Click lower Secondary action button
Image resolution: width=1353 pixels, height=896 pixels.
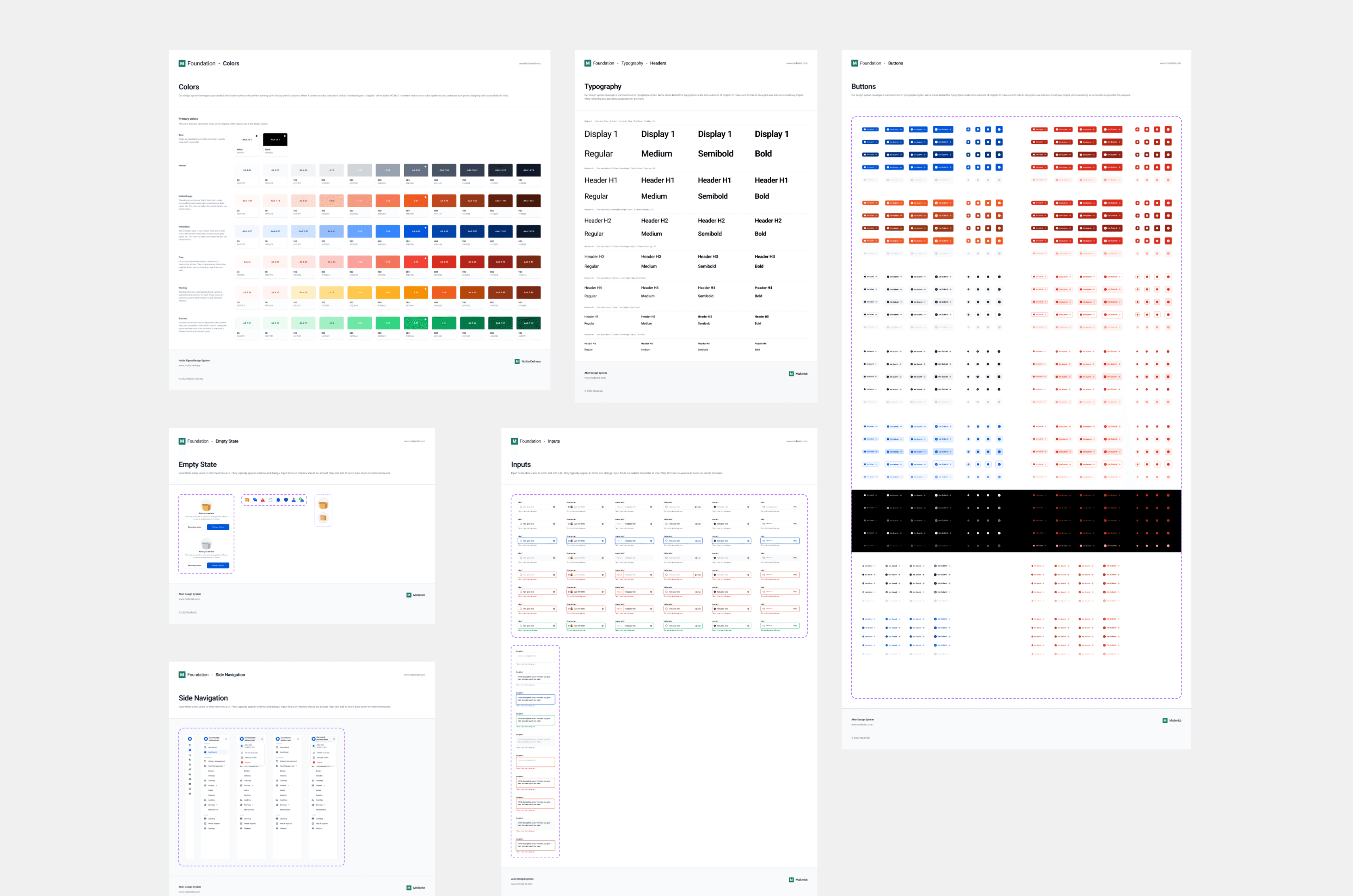coord(195,566)
